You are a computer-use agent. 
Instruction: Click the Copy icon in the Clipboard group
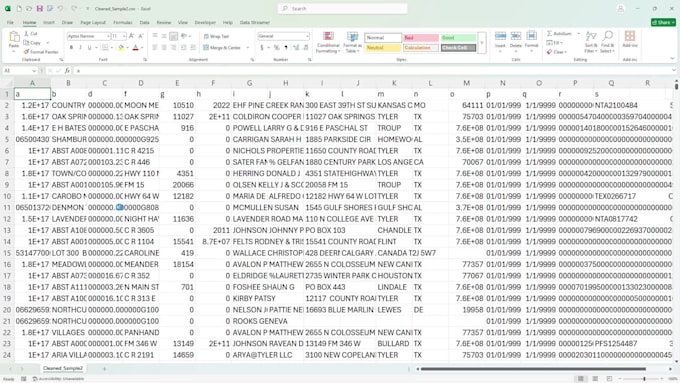26,43
